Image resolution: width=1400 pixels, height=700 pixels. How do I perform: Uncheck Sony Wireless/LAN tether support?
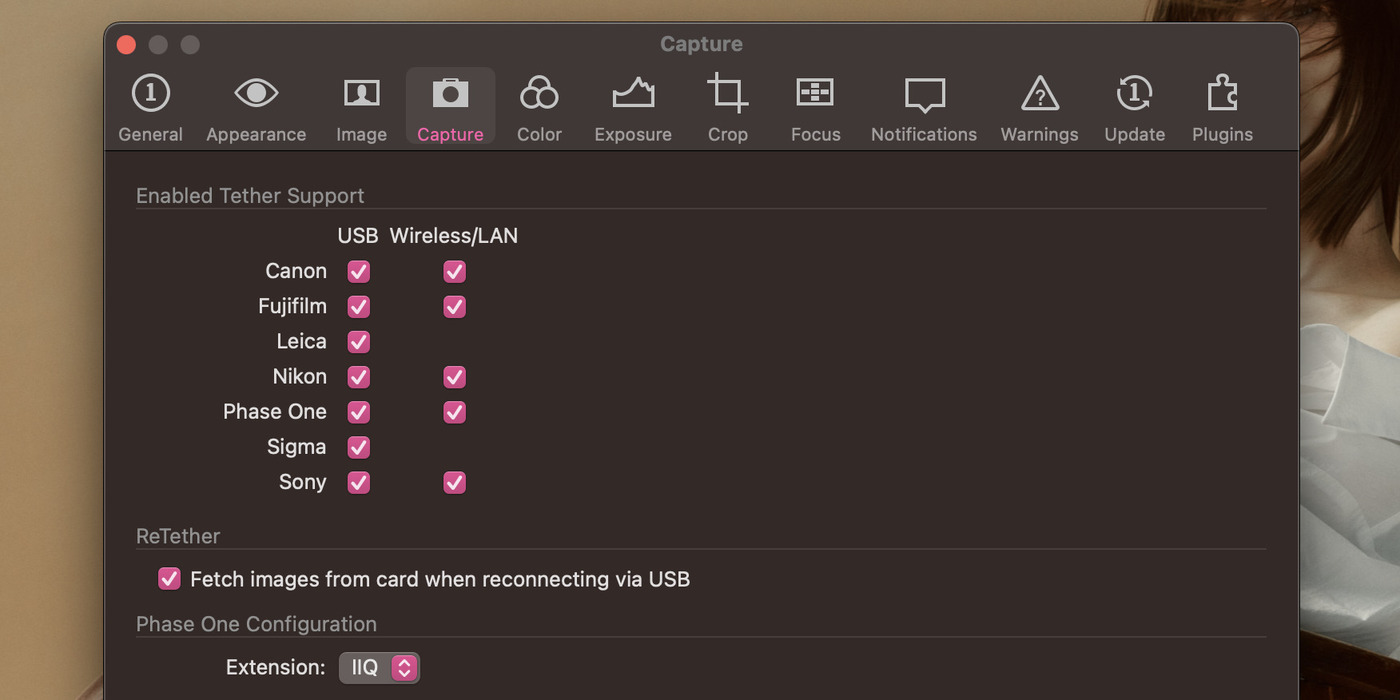pyautogui.click(x=455, y=482)
